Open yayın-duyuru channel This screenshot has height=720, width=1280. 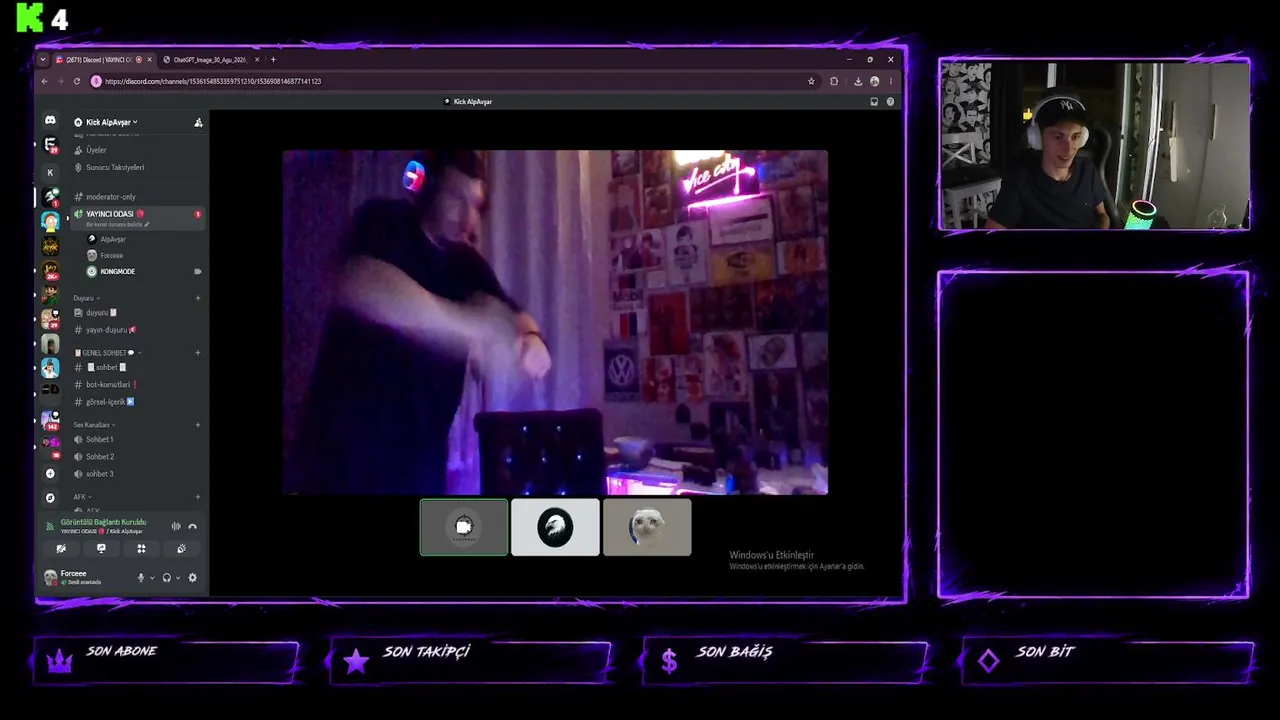(107, 330)
